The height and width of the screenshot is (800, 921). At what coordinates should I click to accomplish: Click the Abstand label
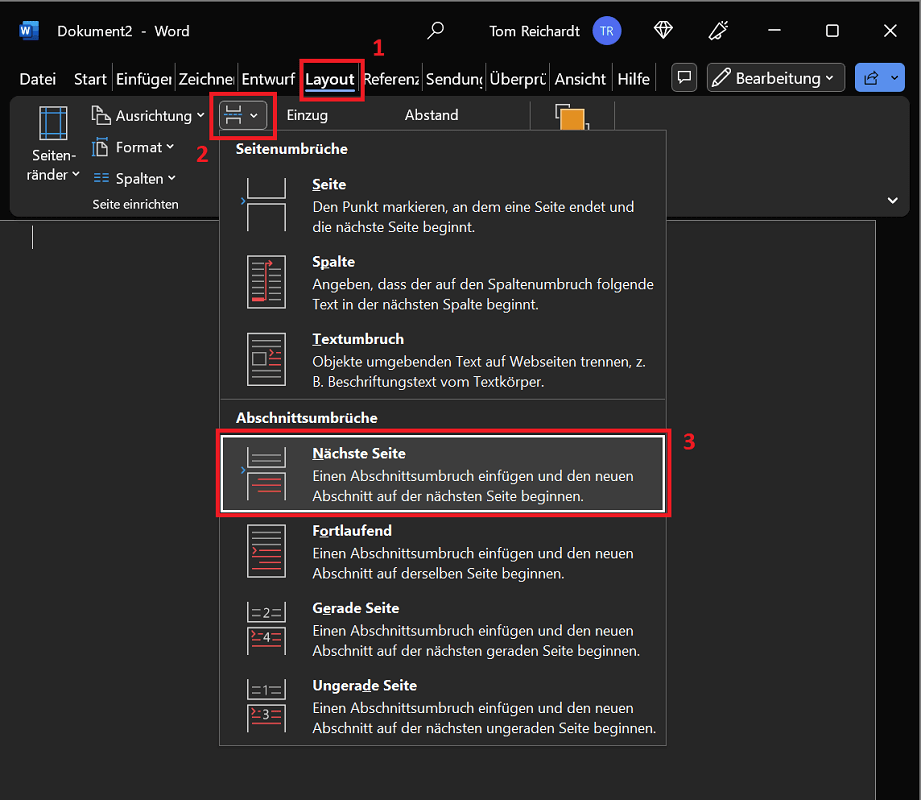[x=432, y=115]
